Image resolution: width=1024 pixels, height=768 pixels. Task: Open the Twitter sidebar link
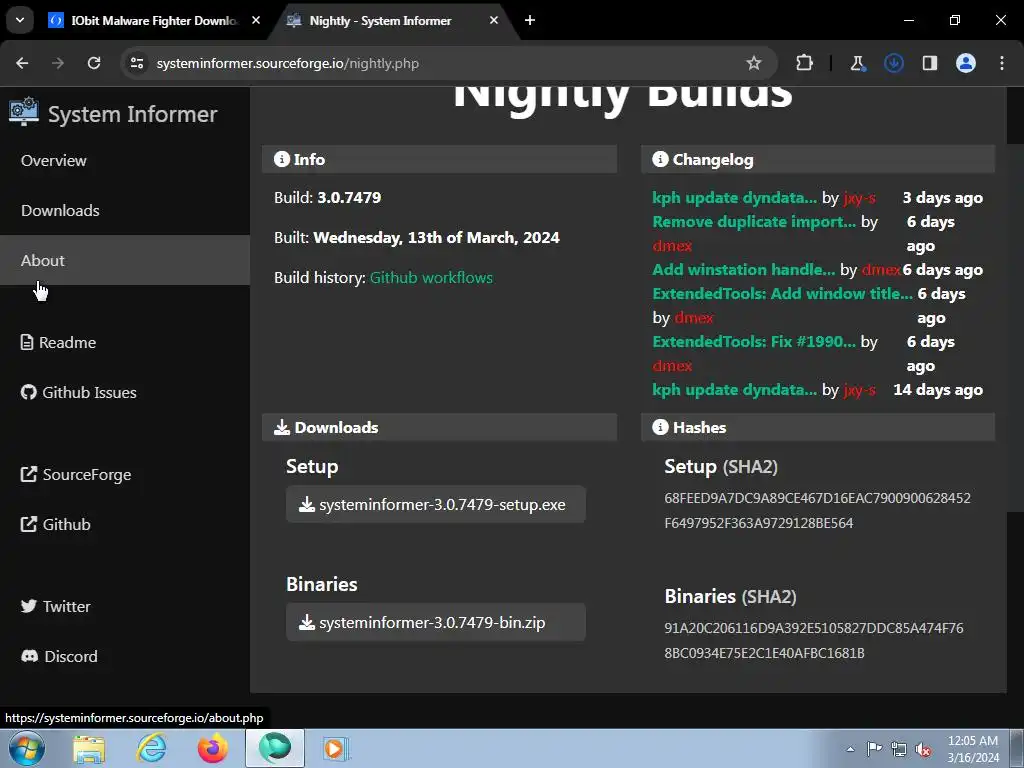coord(56,607)
